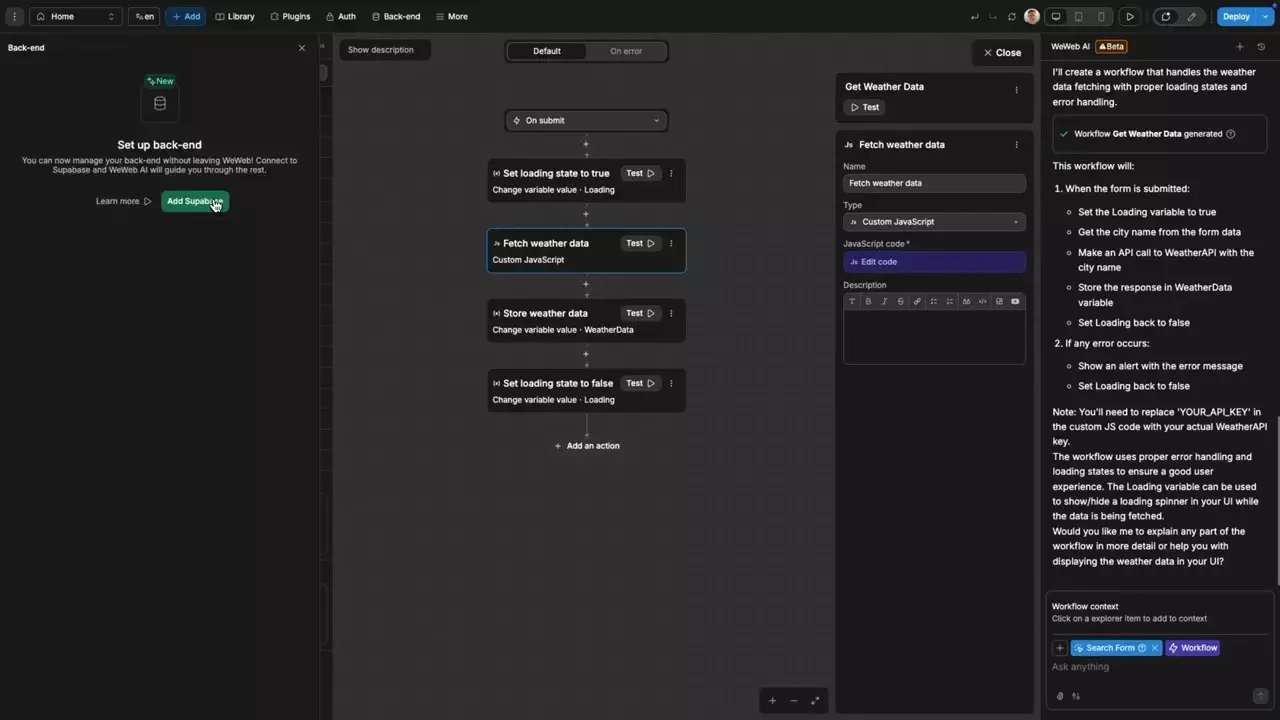Viewport: 1280px width, 720px height.
Task: Attach a file with the paperclip icon
Action: (x=1060, y=696)
